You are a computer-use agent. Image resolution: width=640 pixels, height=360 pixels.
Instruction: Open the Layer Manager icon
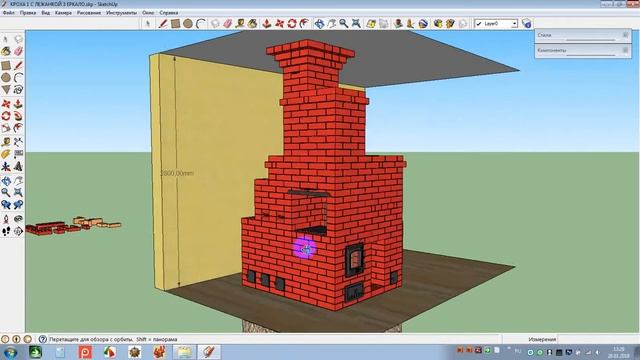click(527, 24)
